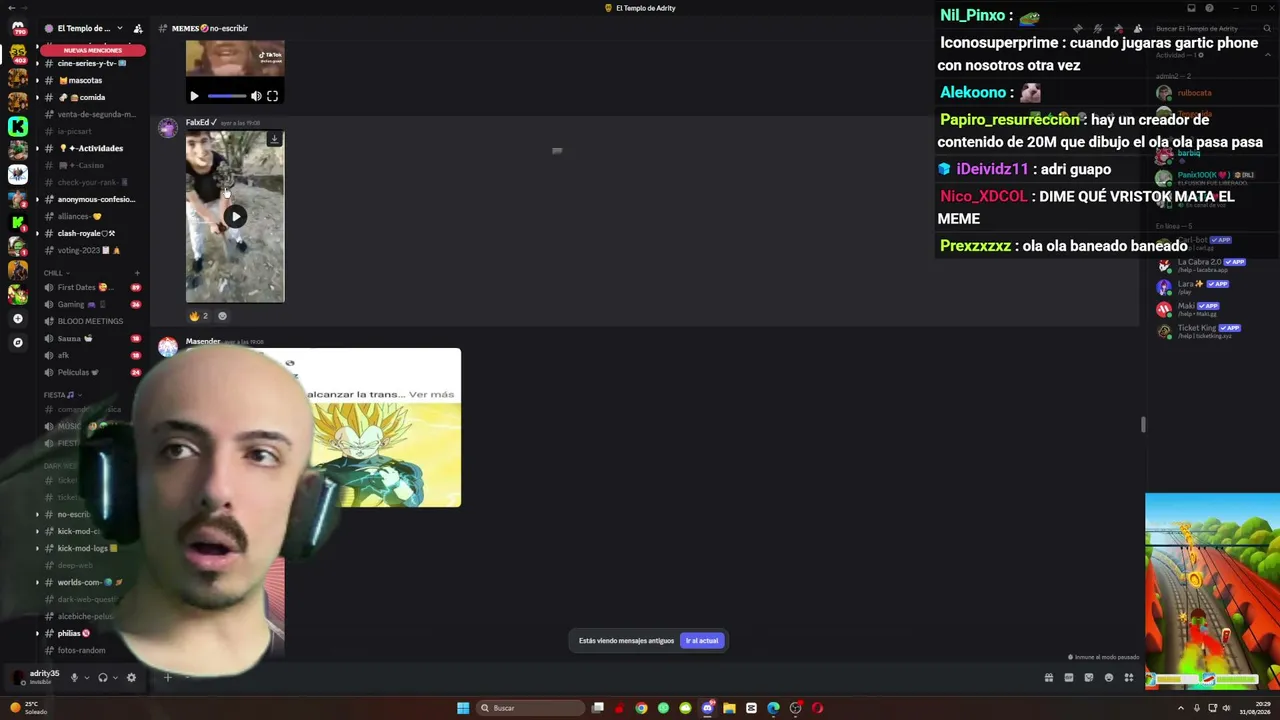Screen dimensions: 1280x720
Task: Join the Gaming voice channel
Action: tap(91, 304)
